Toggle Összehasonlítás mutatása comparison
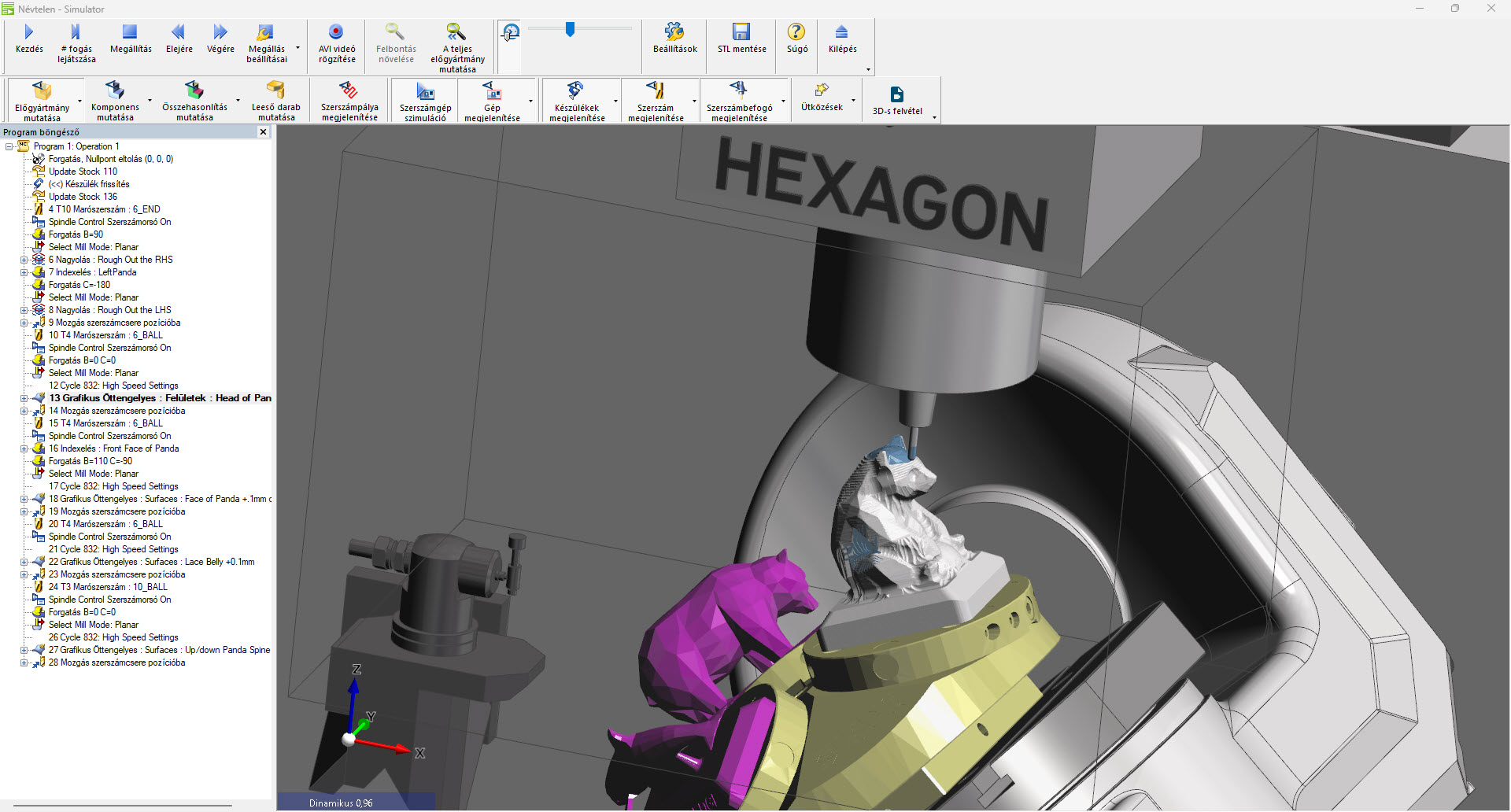1511x812 pixels. click(194, 101)
